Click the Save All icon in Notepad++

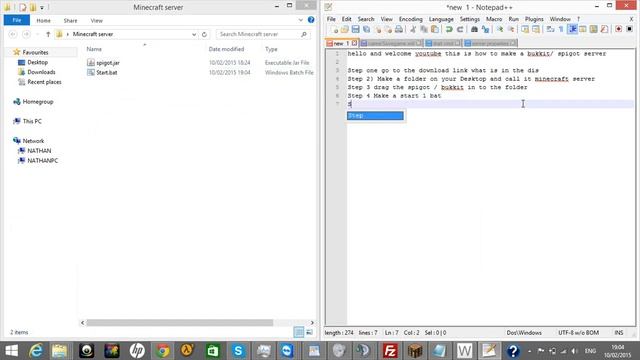click(x=367, y=29)
